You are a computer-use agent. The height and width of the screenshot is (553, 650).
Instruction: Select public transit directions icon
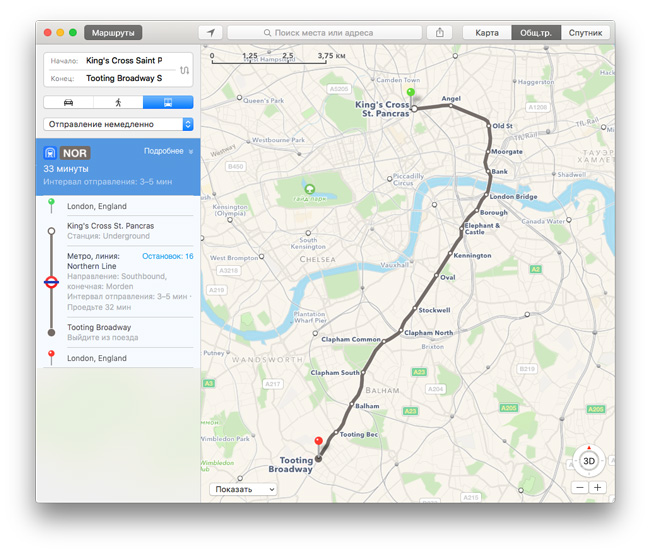168,102
